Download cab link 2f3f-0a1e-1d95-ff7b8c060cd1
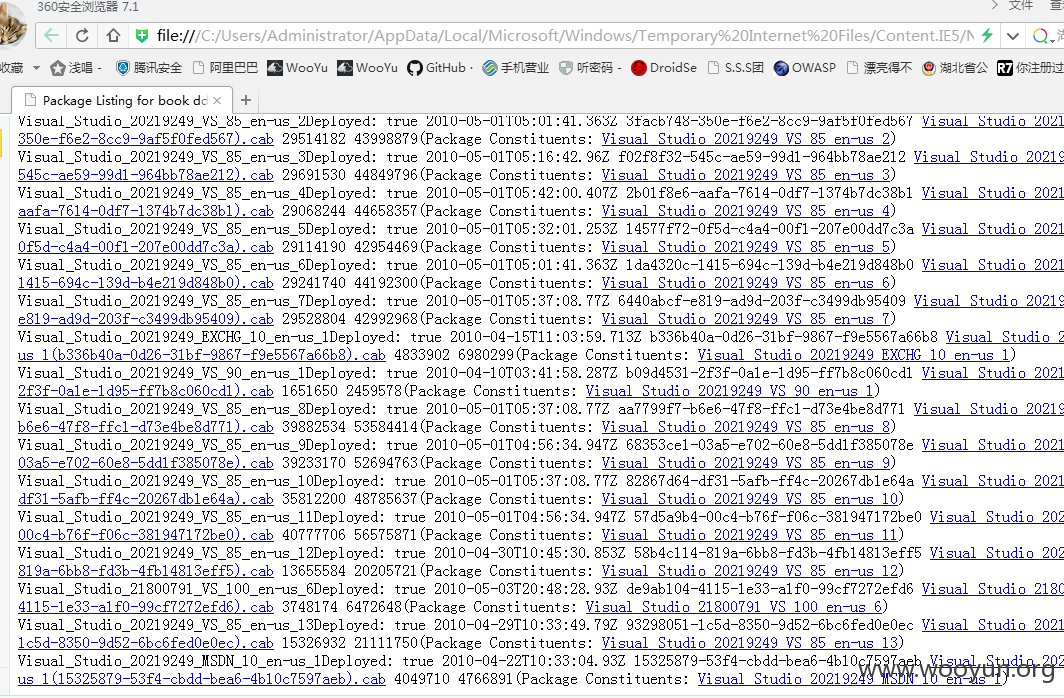Screen dimensions: 1064x698 pos(146,391)
